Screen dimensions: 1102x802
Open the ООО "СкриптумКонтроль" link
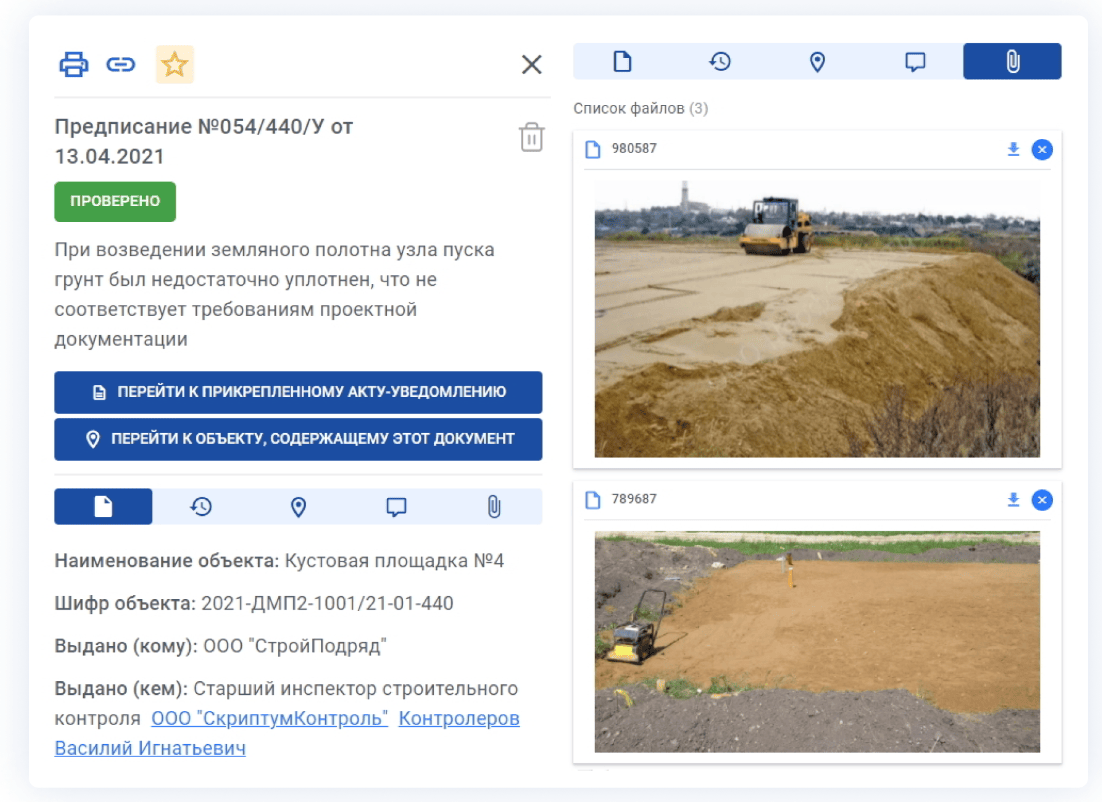click(269, 719)
